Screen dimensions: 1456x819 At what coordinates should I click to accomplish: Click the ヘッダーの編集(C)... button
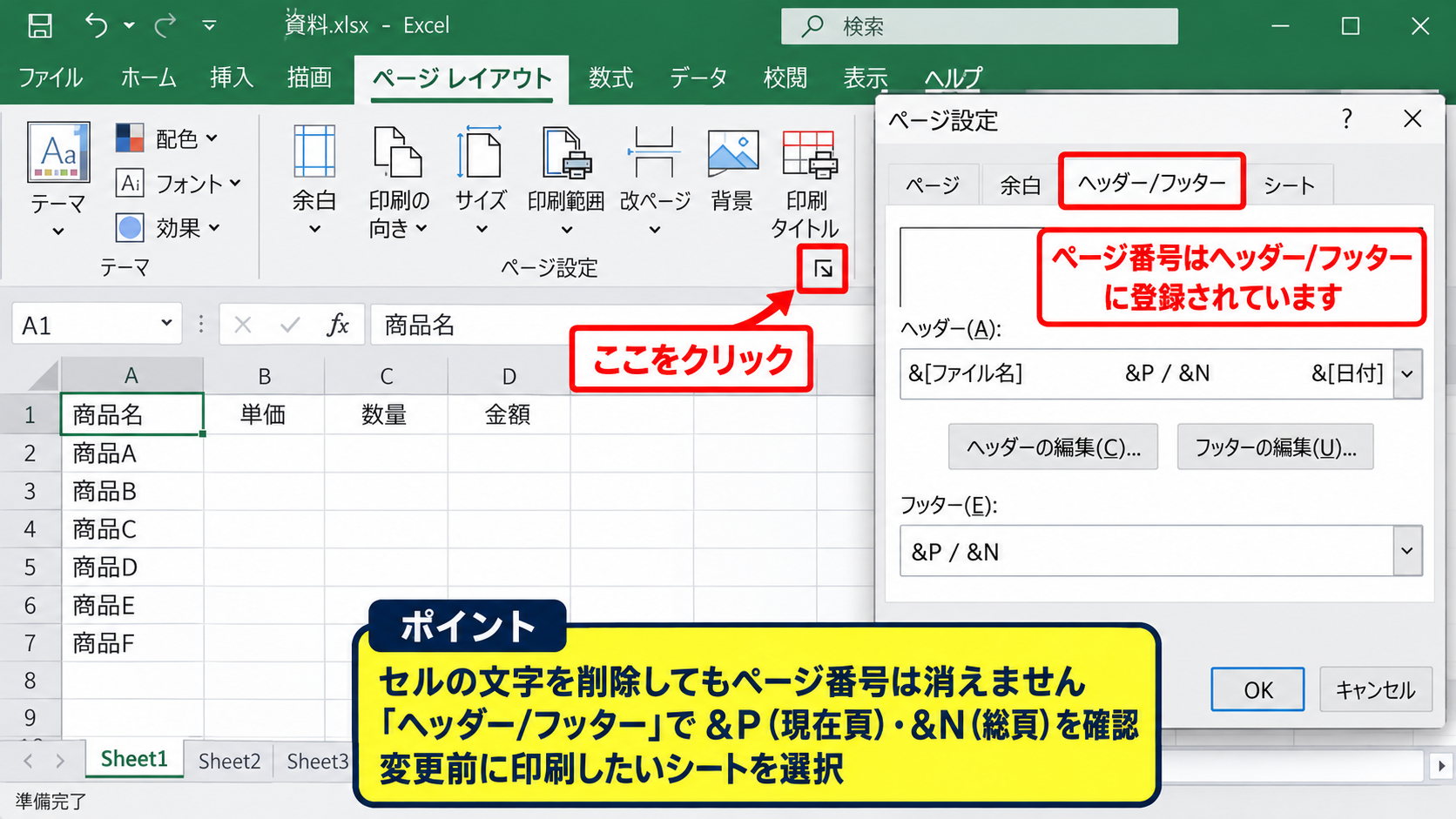tap(1053, 447)
